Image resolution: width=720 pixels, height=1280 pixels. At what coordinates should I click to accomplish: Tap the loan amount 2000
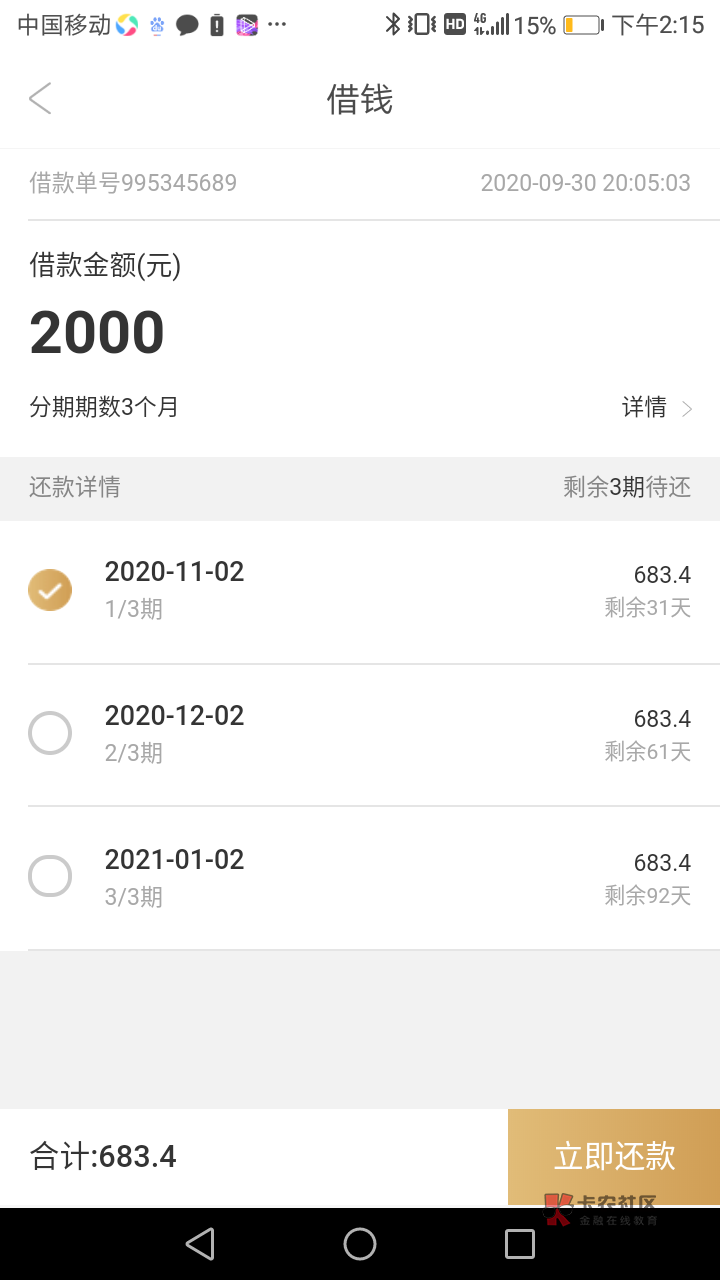(x=97, y=333)
